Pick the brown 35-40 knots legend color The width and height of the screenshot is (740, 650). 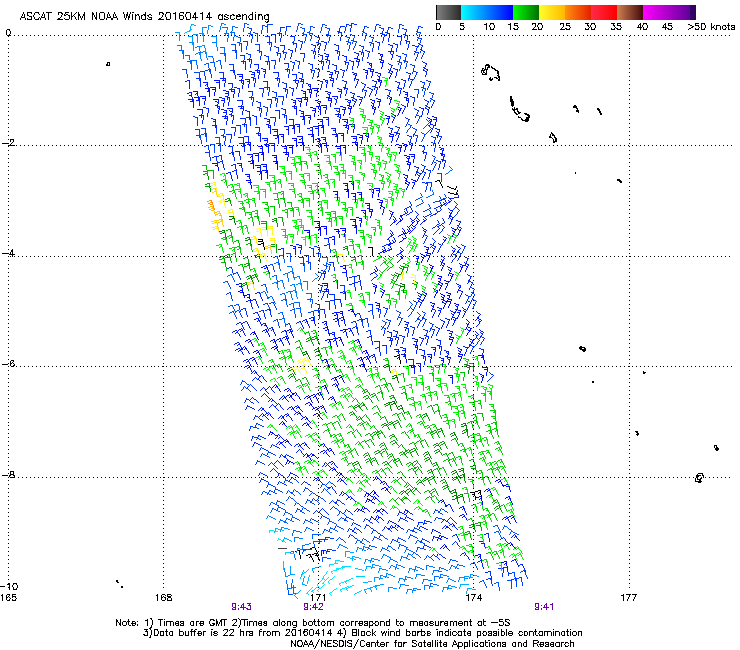(x=630, y=12)
